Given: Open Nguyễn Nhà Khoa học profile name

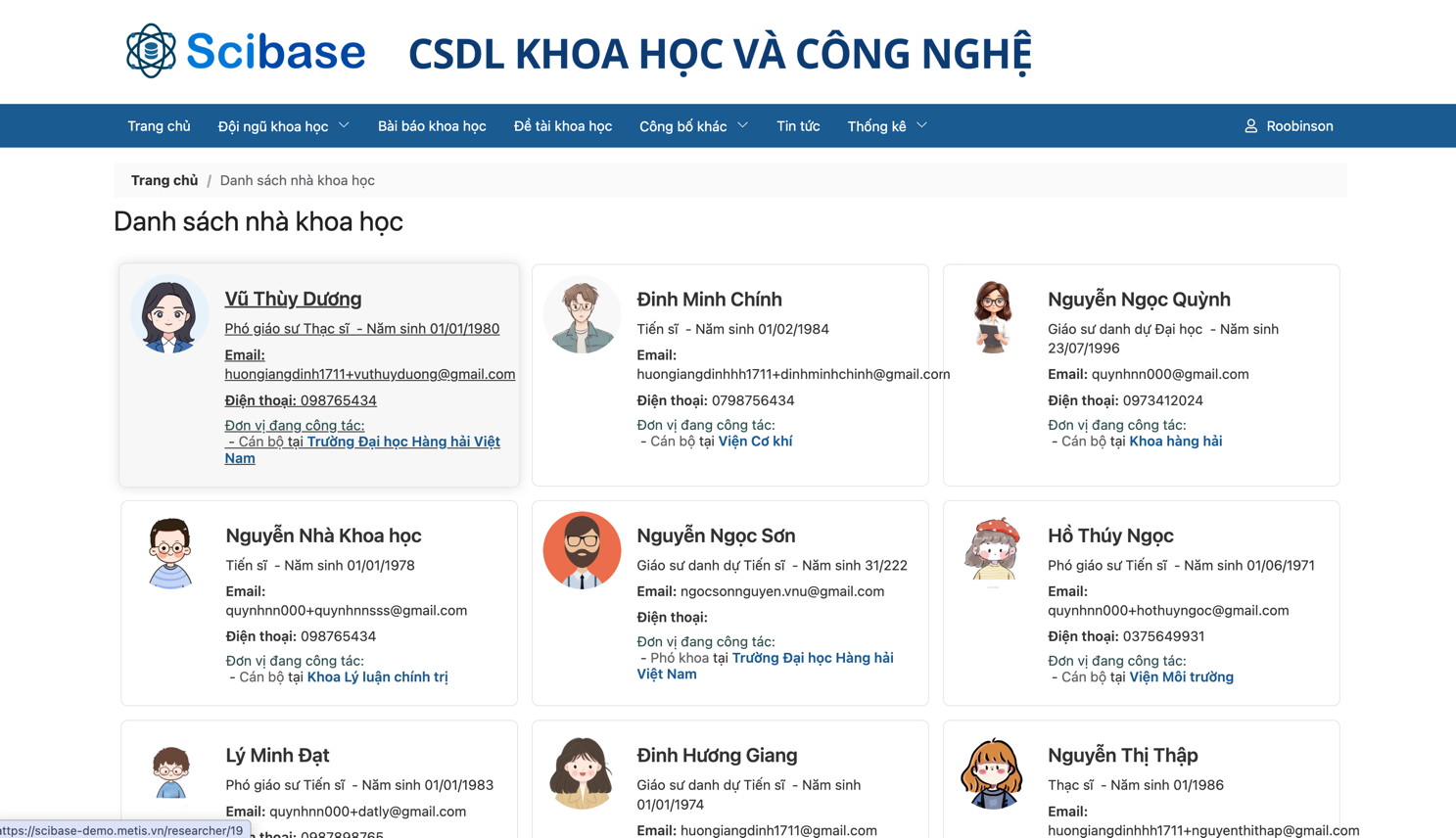Looking at the screenshot, I should [x=323, y=535].
